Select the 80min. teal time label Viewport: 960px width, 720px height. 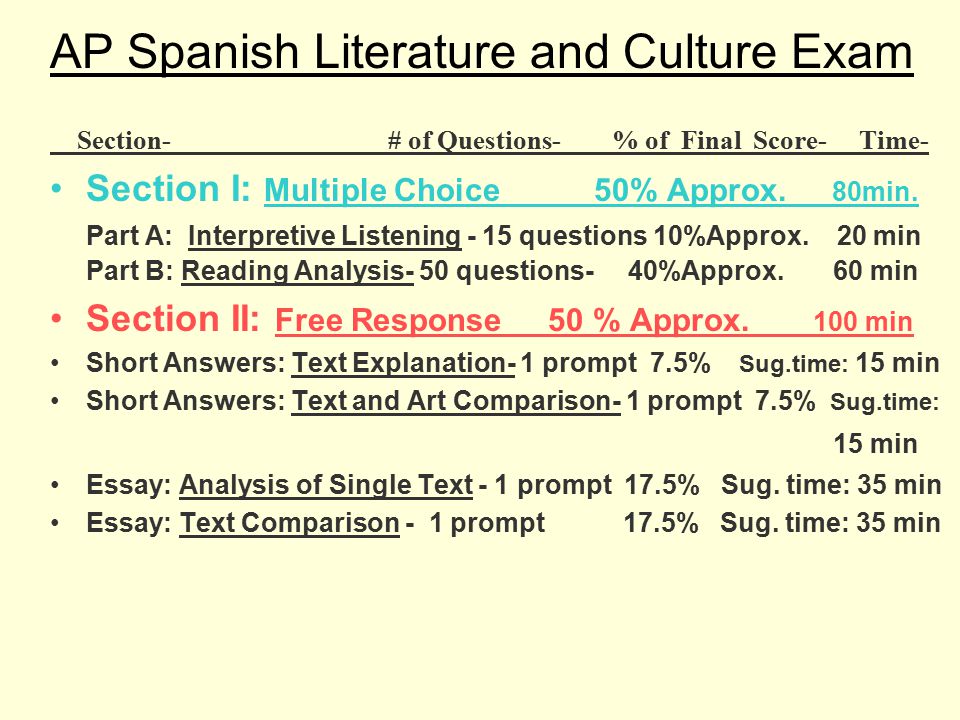tap(875, 192)
